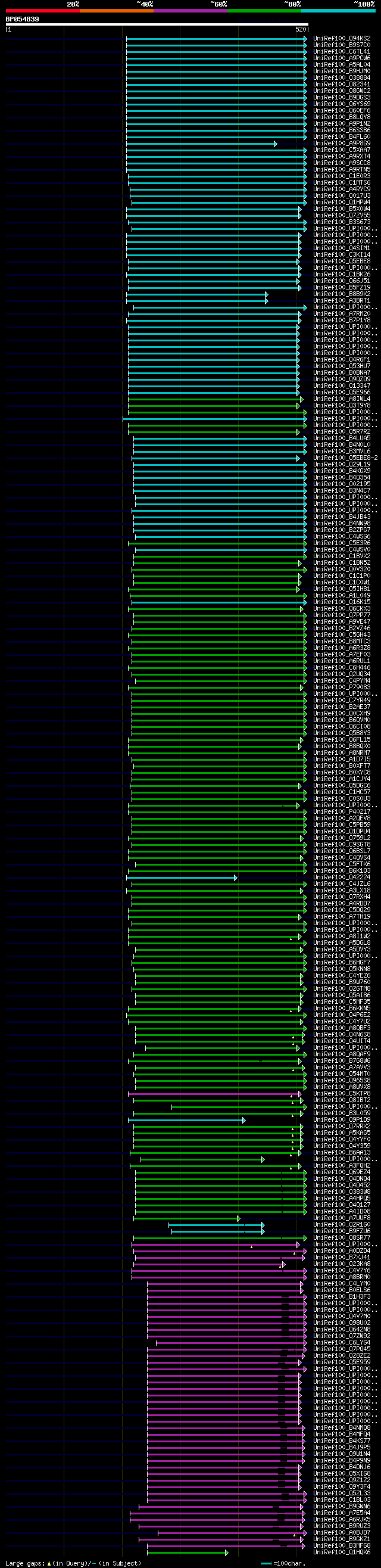Image resolution: width=381 pixels, height=1568 pixels.
Task: Click hit label UniRef100_A5DGL8
Action: [342, 943]
